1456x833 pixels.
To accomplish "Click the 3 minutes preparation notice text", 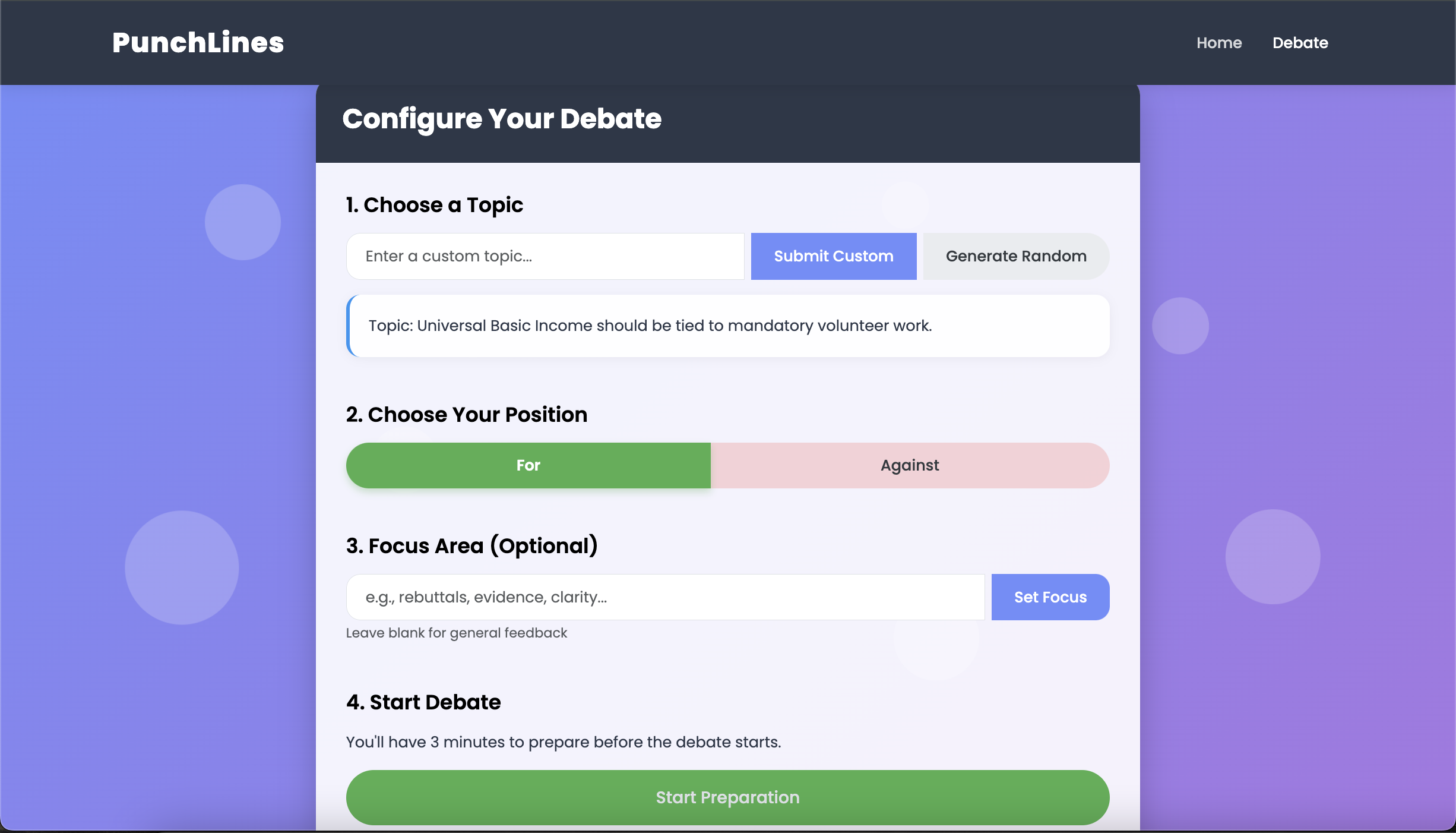I will 564,742.
